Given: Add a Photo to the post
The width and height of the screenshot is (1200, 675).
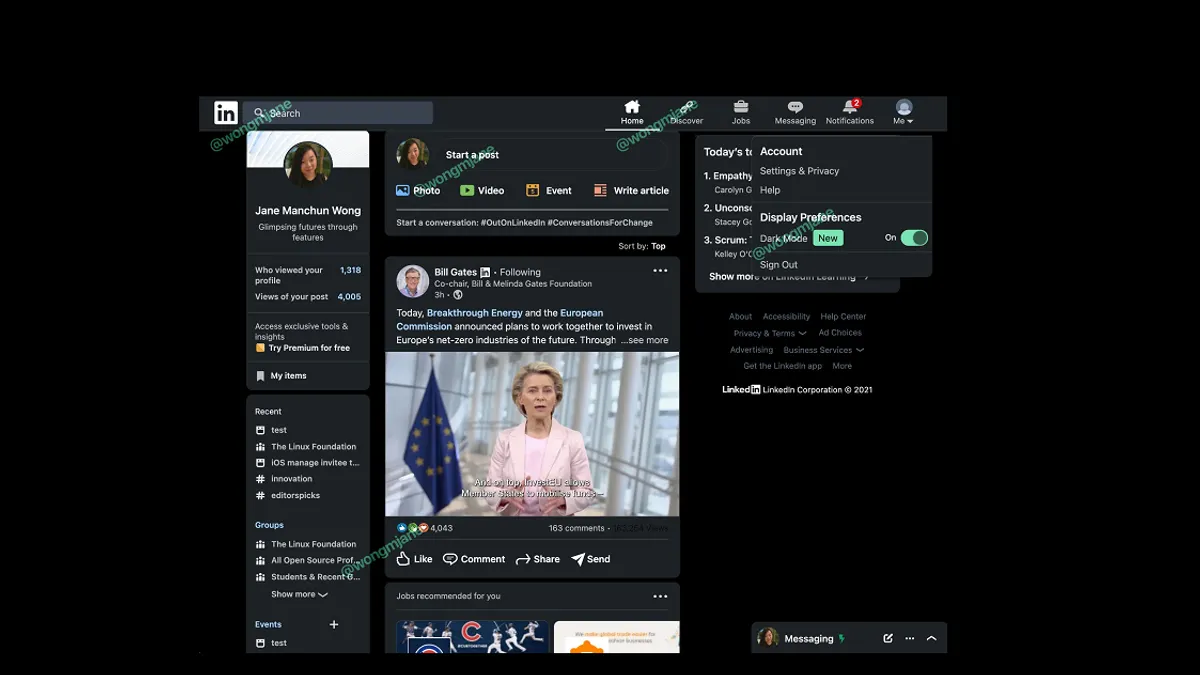Looking at the screenshot, I should (x=418, y=191).
